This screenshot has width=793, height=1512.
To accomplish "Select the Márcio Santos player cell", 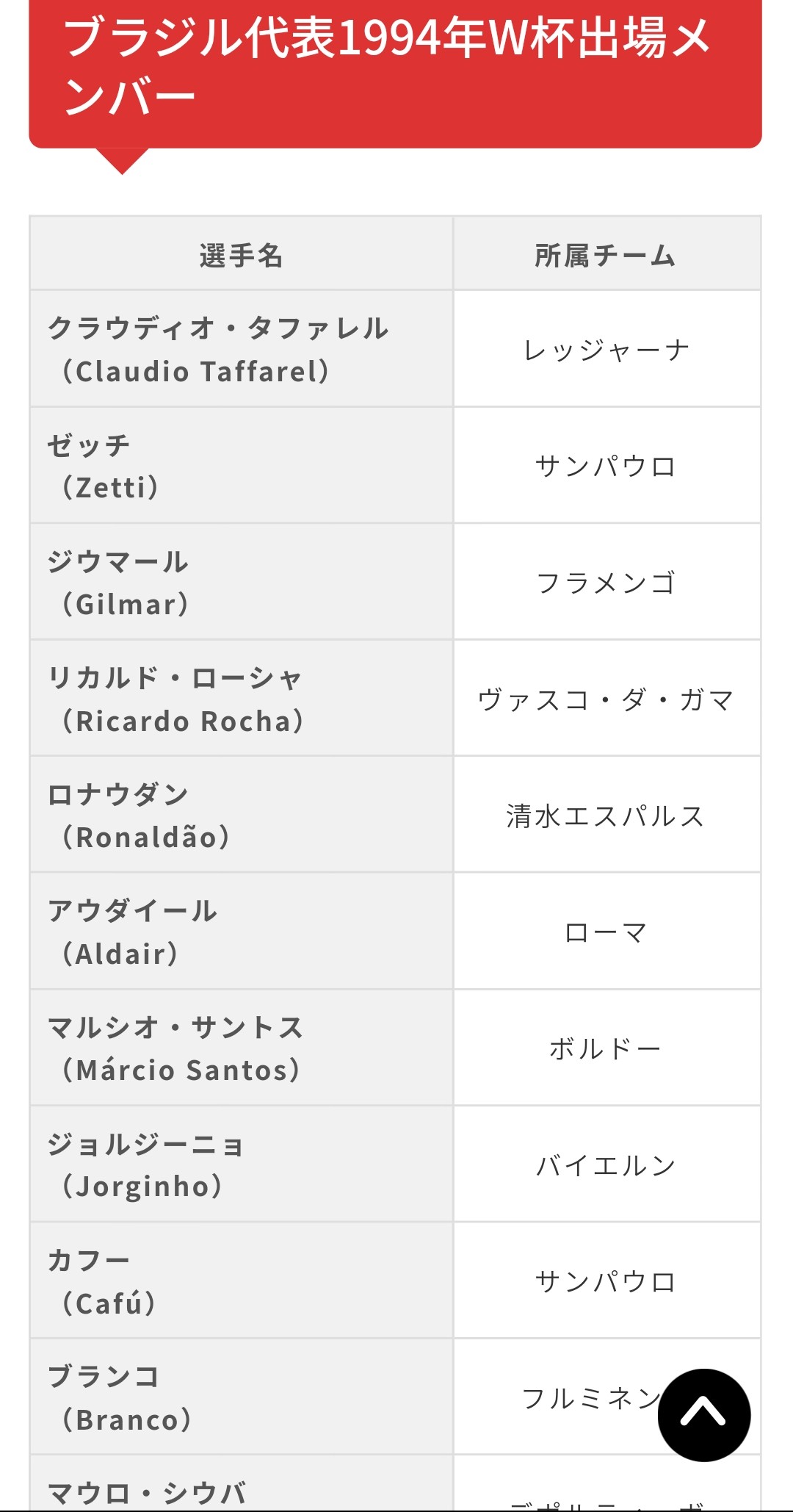I will click(241, 1048).
